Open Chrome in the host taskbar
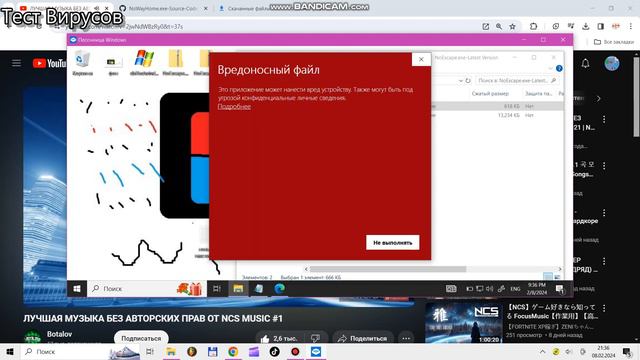 point(233,351)
